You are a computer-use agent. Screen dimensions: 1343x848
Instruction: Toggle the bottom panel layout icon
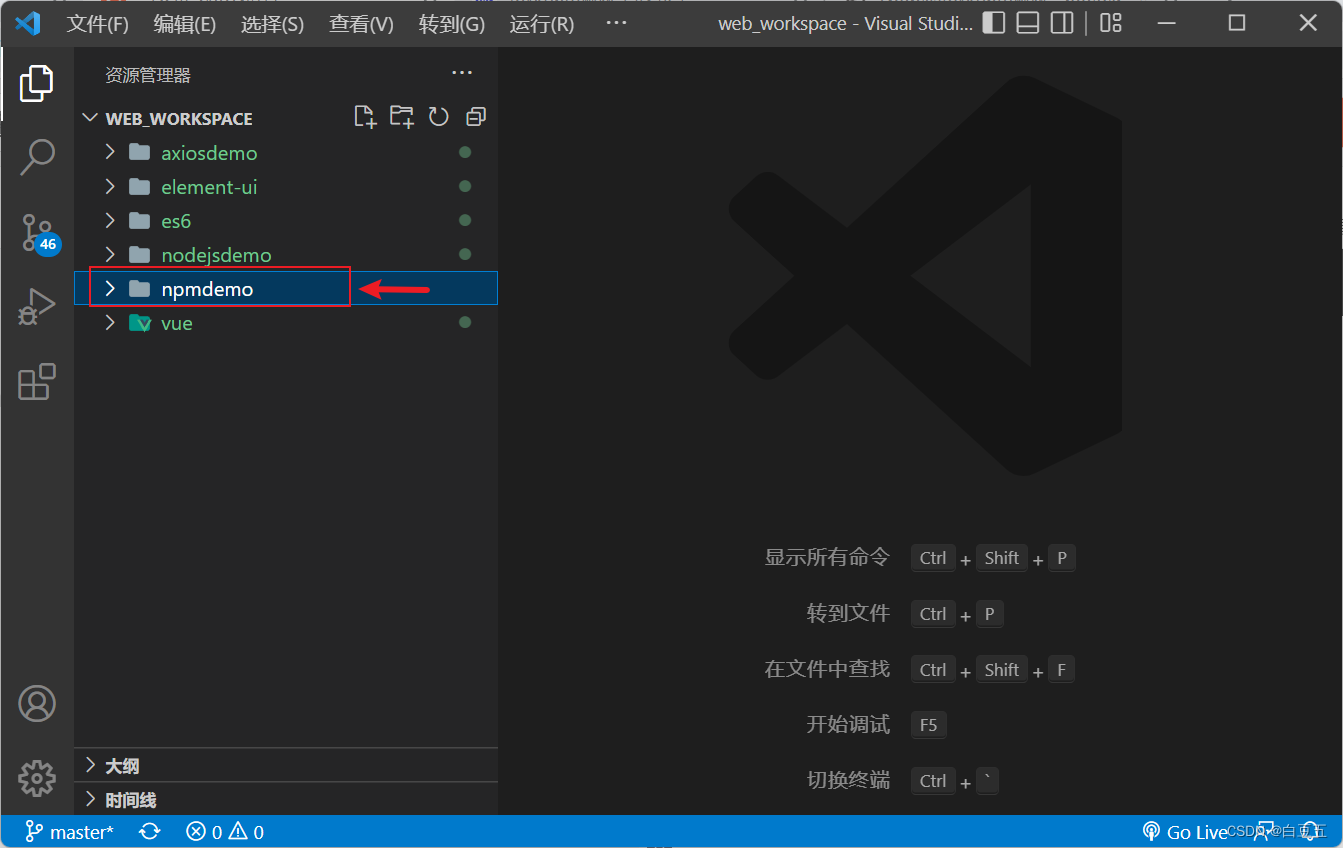click(1028, 23)
